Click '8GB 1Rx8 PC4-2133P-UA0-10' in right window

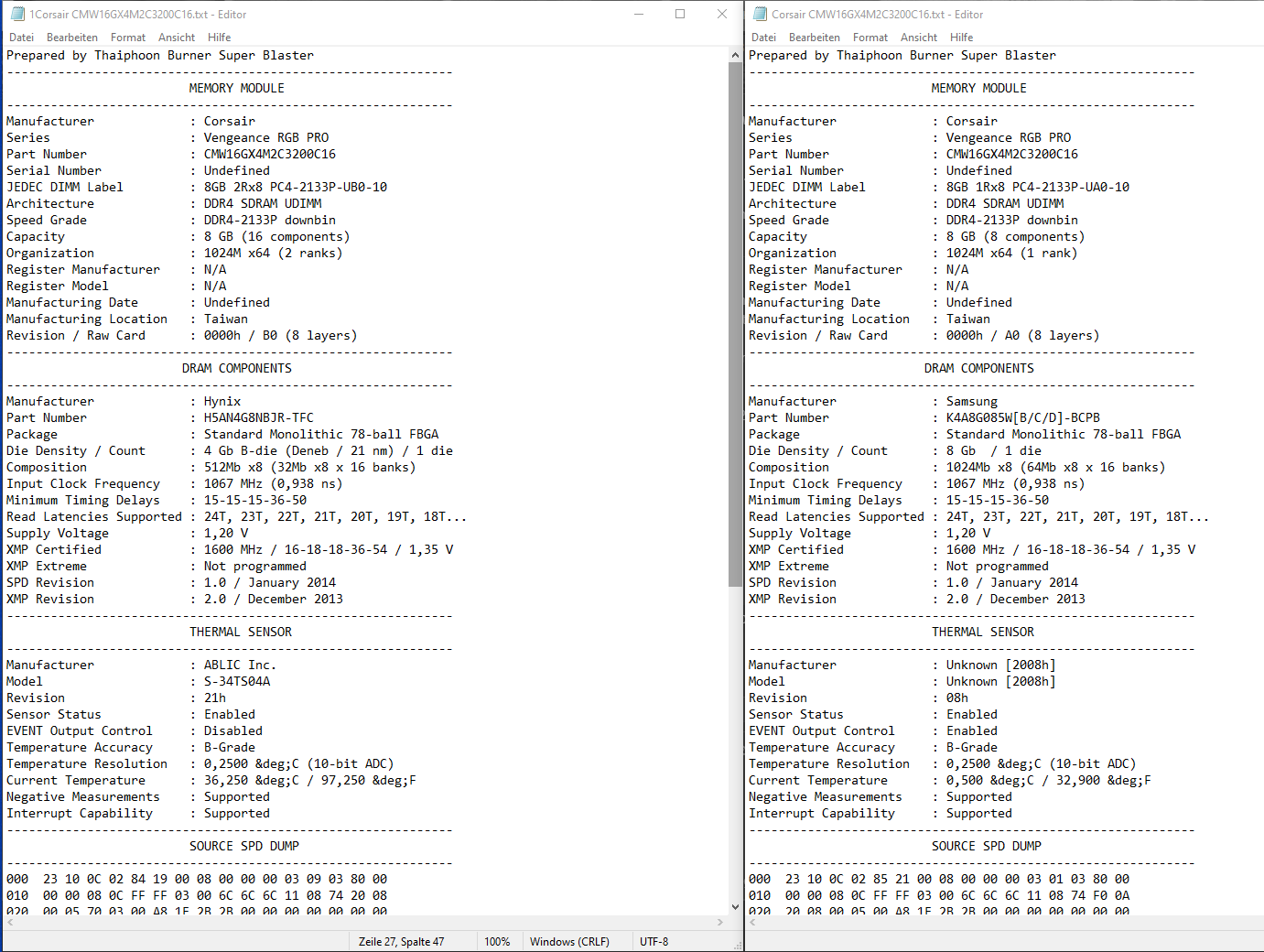(x=1038, y=187)
